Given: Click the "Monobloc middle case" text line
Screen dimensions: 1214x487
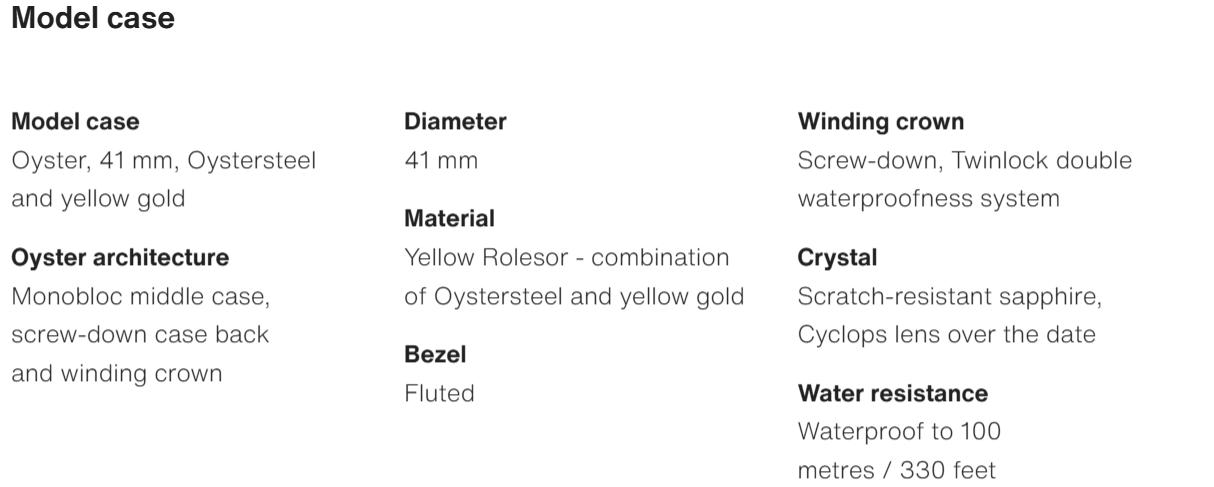Looking at the screenshot, I should (x=141, y=296).
